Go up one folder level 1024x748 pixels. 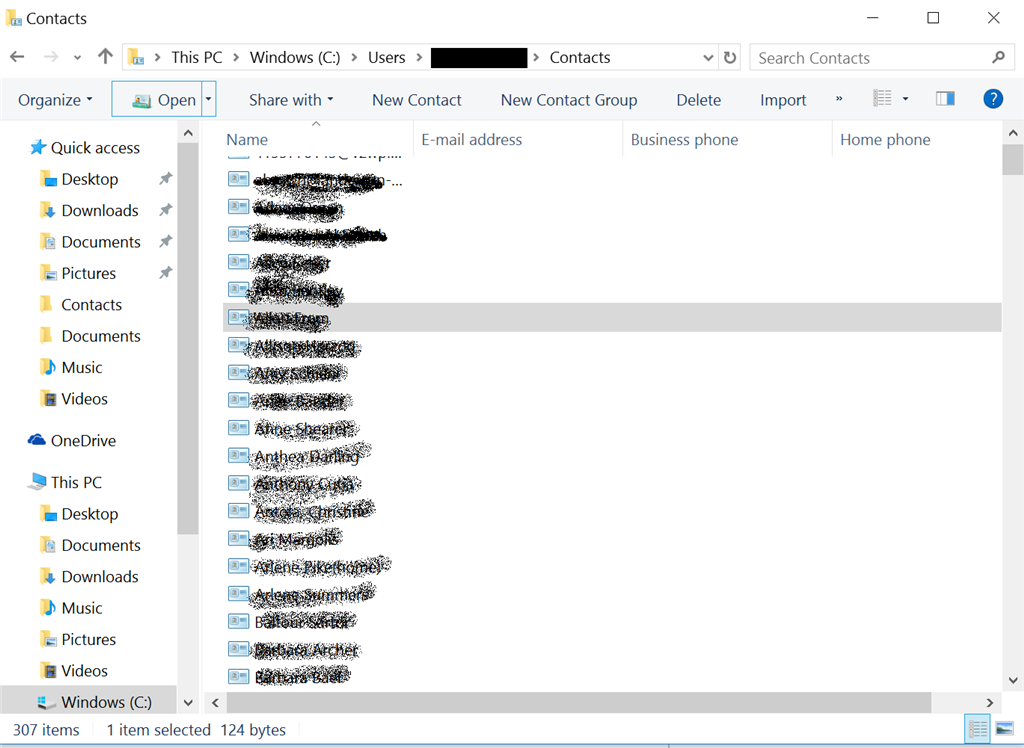pos(105,57)
